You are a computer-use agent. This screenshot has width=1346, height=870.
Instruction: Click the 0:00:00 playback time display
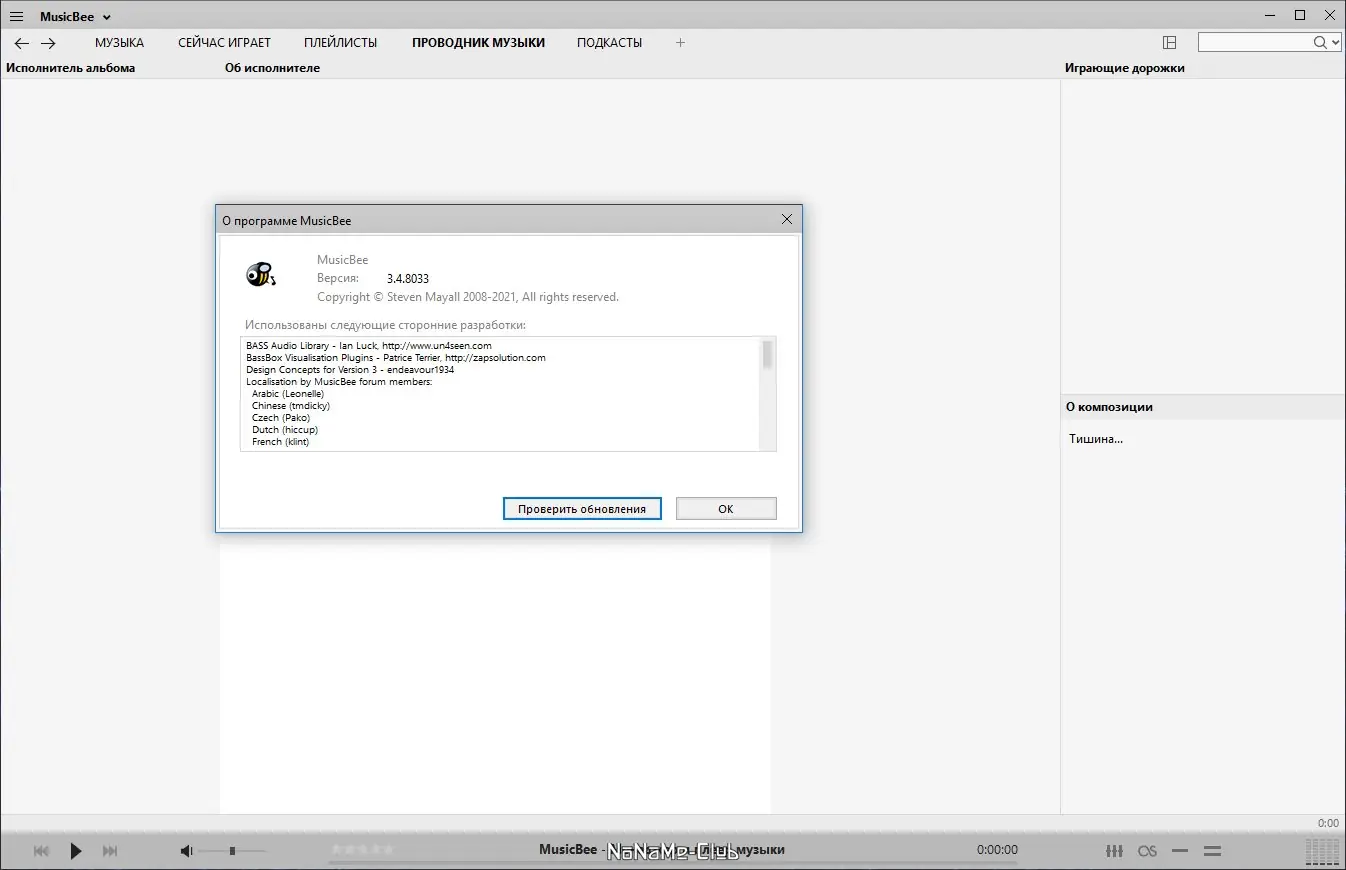coord(997,850)
